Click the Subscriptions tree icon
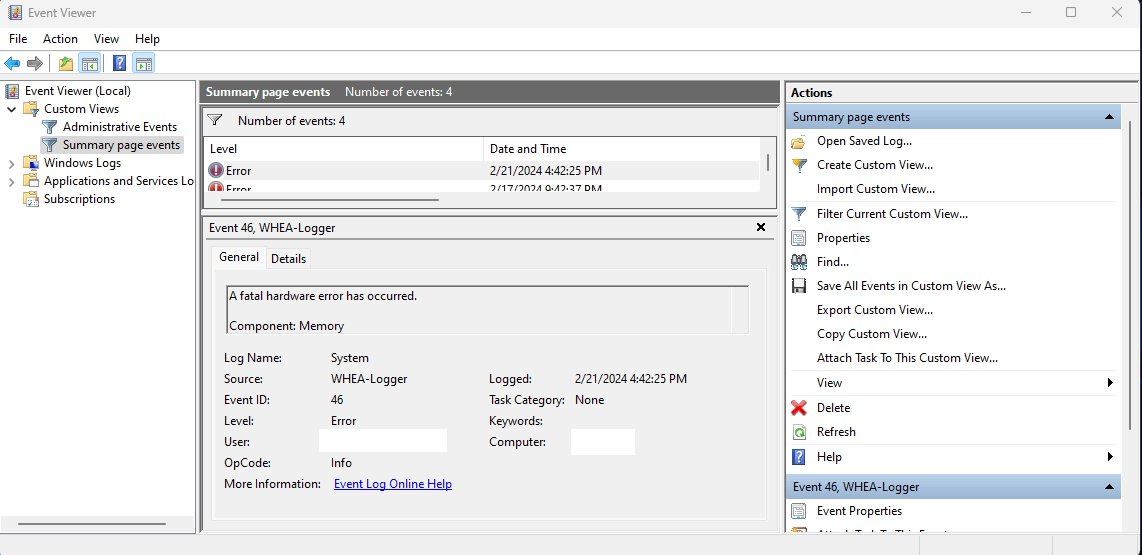Viewport: 1142px width, 555px height. click(x=31, y=199)
